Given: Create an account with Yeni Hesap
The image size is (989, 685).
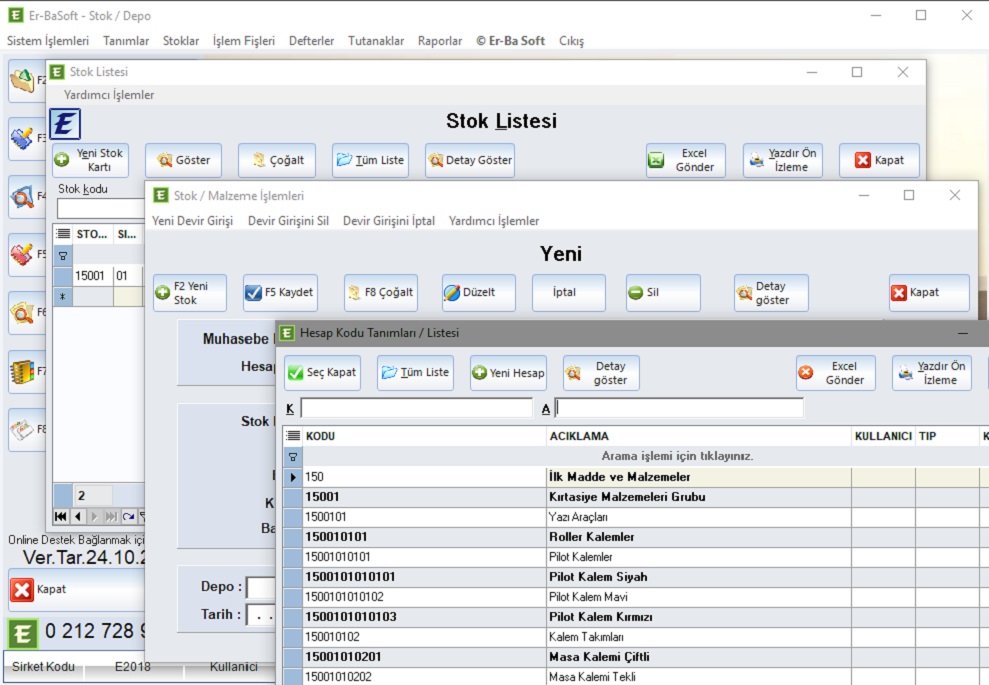Looking at the screenshot, I should pos(508,373).
